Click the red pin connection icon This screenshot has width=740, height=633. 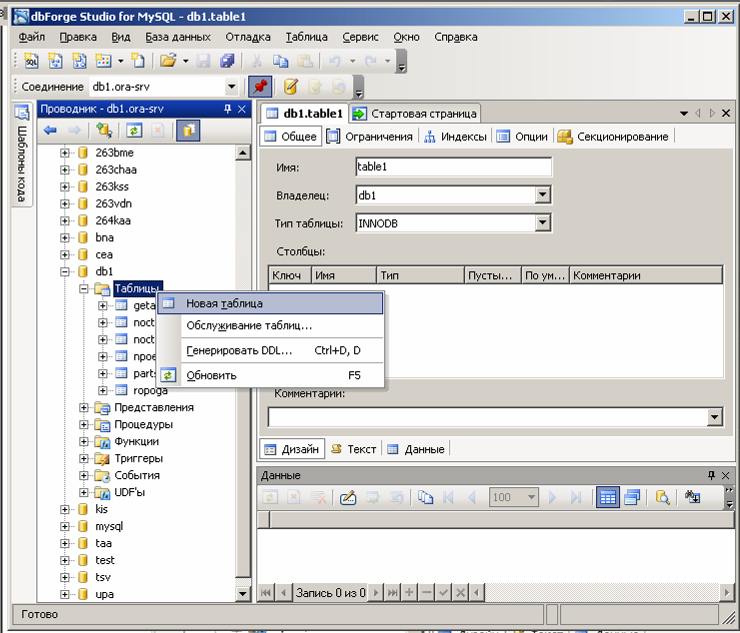(x=260, y=86)
